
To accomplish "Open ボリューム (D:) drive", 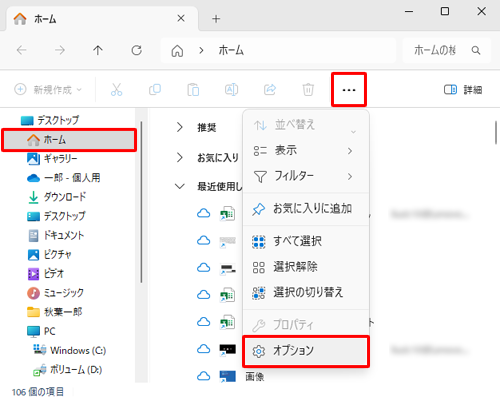I will click(x=69, y=370).
